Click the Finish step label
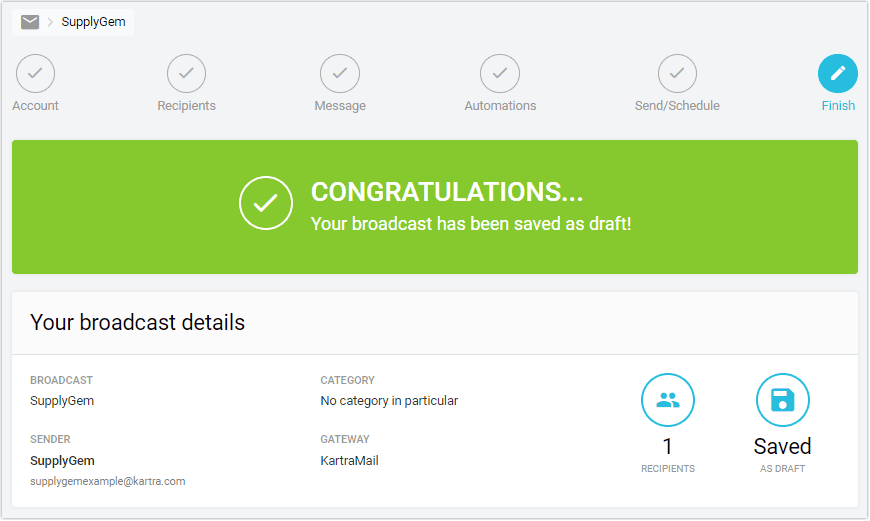The width and height of the screenshot is (870, 521). (838, 106)
